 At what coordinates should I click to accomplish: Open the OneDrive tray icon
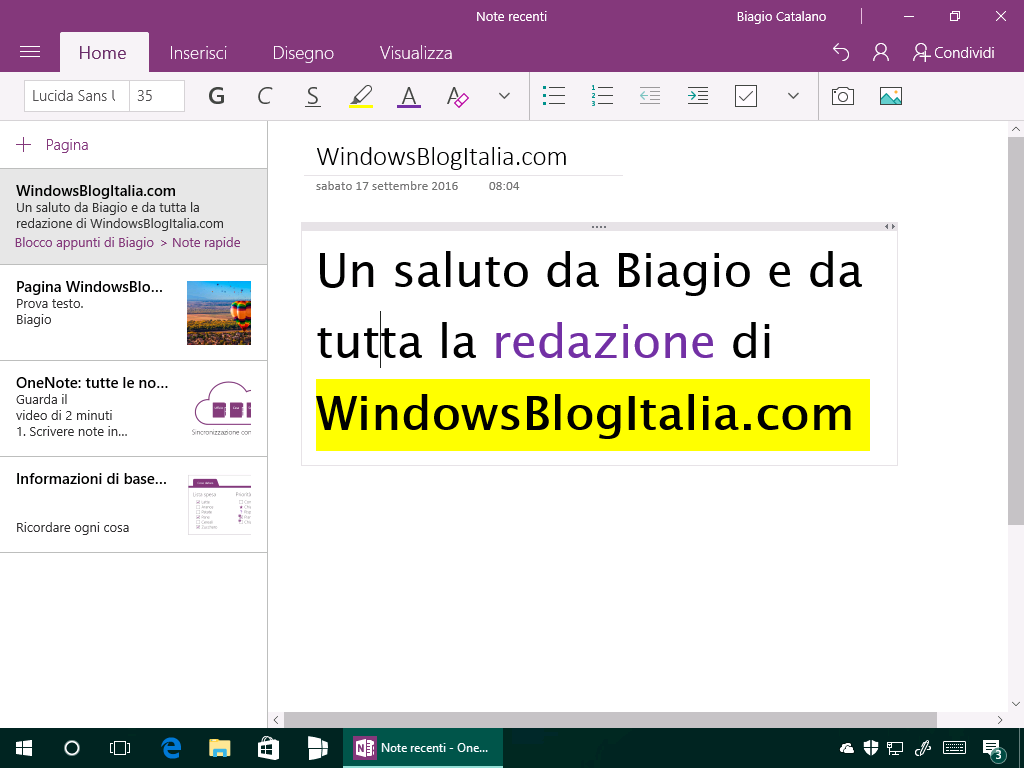click(846, 748)
